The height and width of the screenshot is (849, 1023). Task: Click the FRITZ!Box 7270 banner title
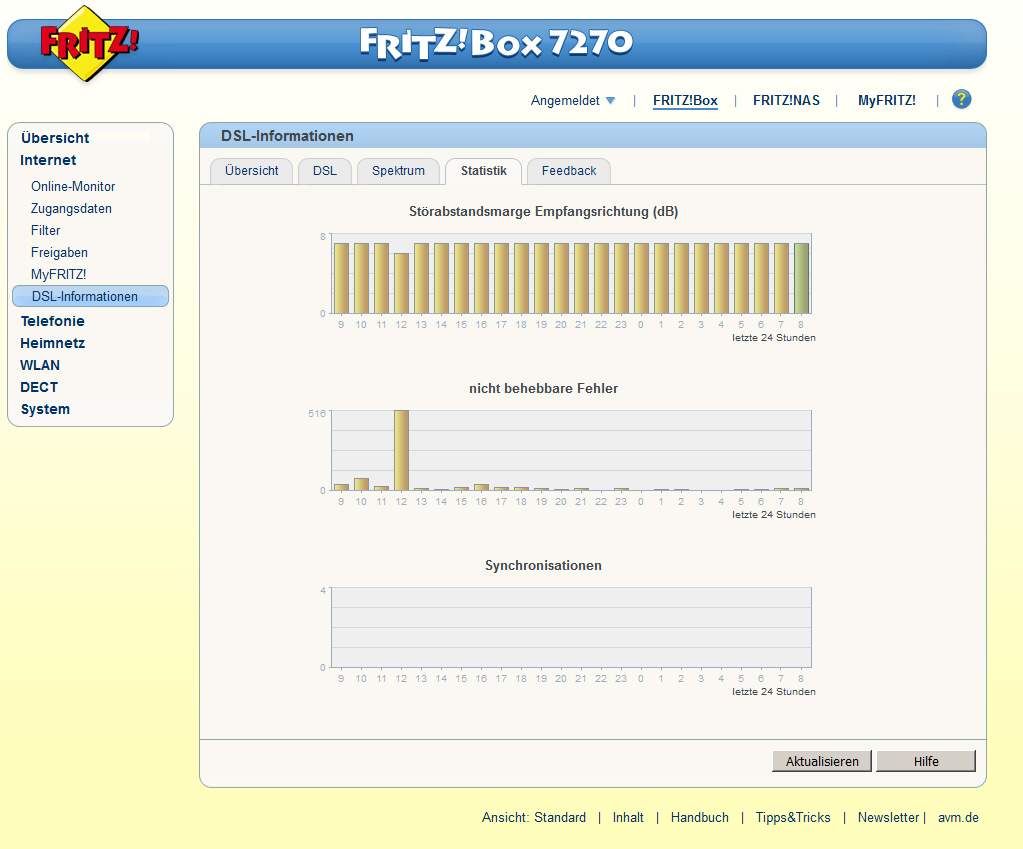tap(496, 43)
